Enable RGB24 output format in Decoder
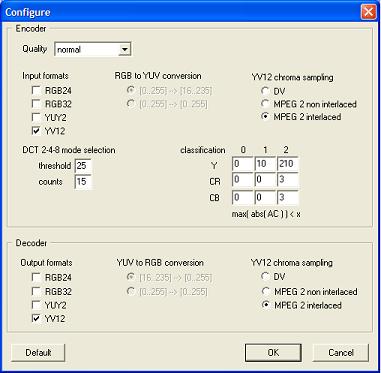The height and width of the screenshot is (373, 381). coord(36,277)
